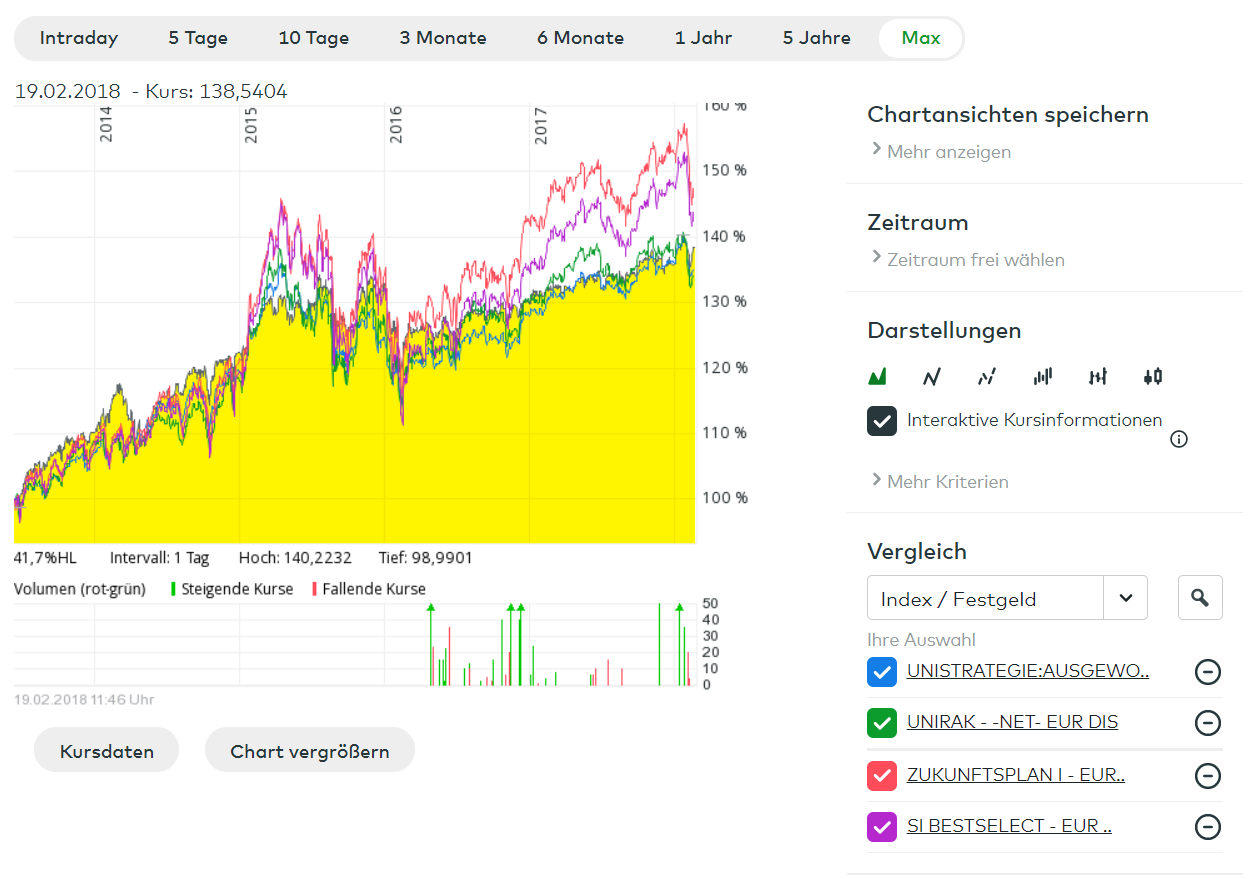
Task: Open the Index / Festgeld dropdown
Action: click(x=1125, y=598)
